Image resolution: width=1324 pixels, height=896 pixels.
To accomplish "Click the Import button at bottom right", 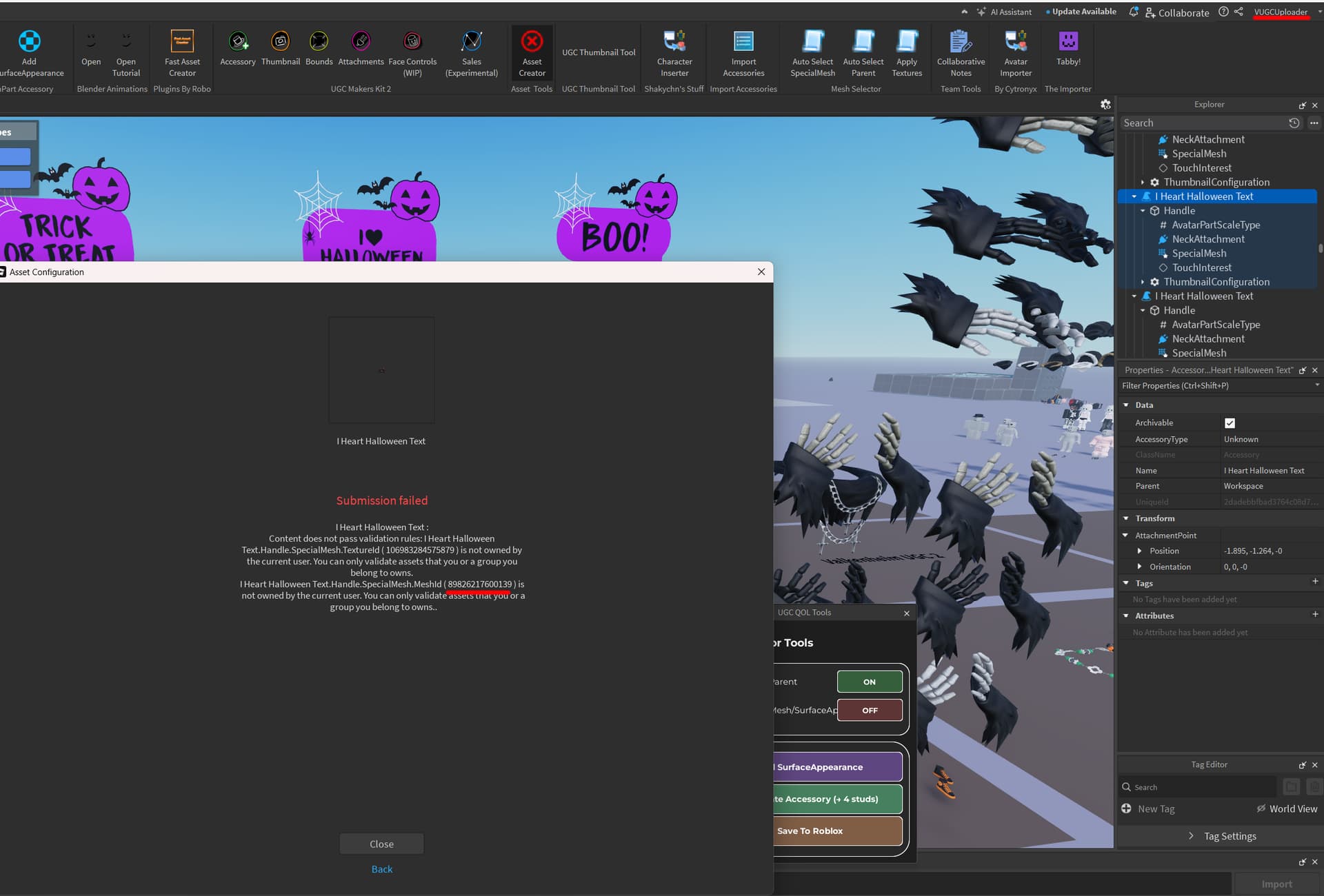I will (x=1276, y=884).
